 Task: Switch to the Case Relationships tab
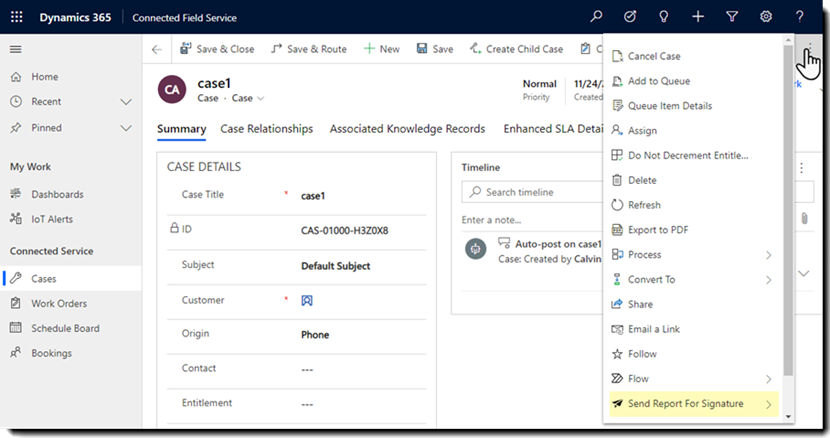266,129
